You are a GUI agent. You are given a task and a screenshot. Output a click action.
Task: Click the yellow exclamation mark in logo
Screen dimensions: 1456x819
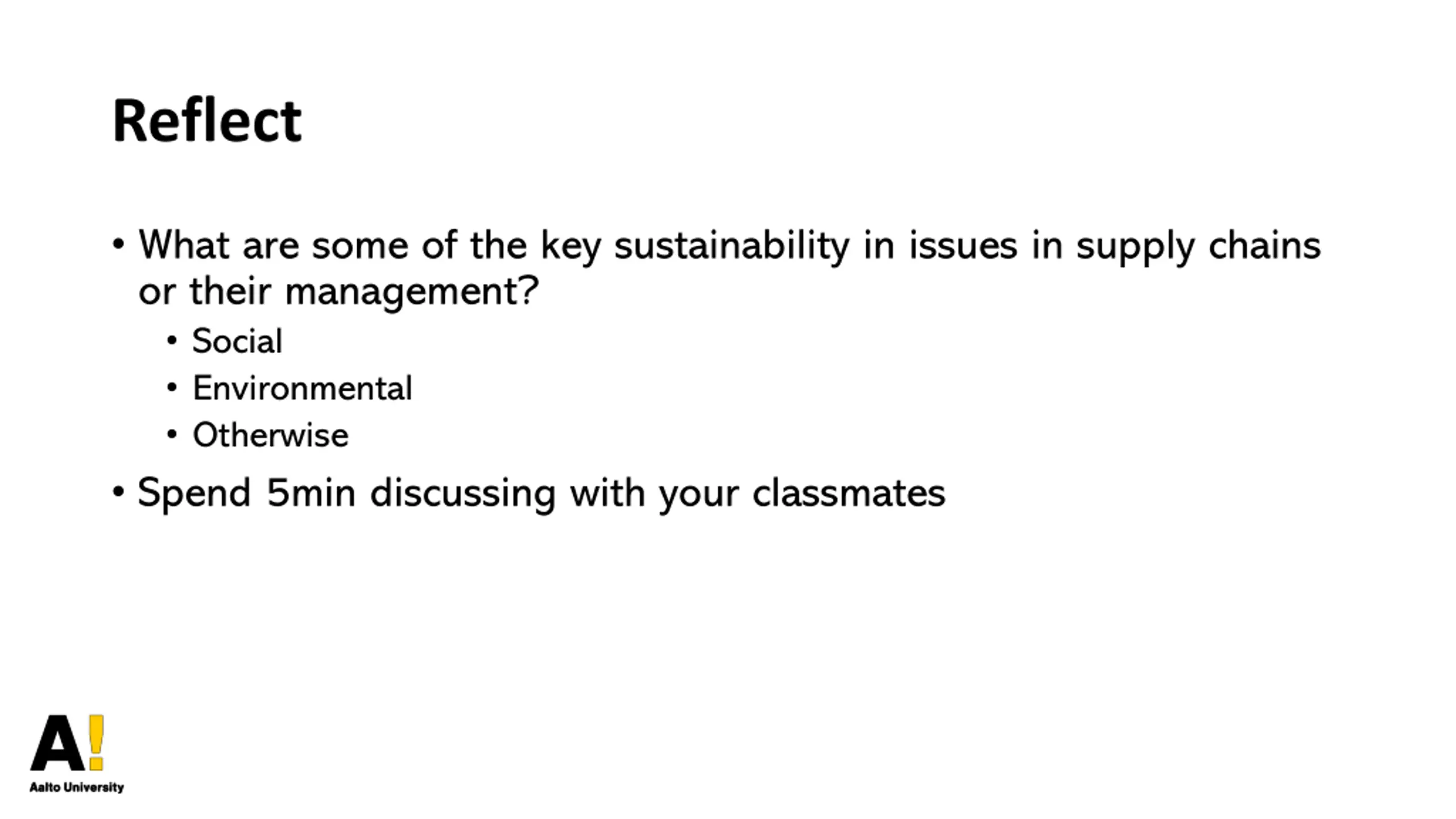96,742
